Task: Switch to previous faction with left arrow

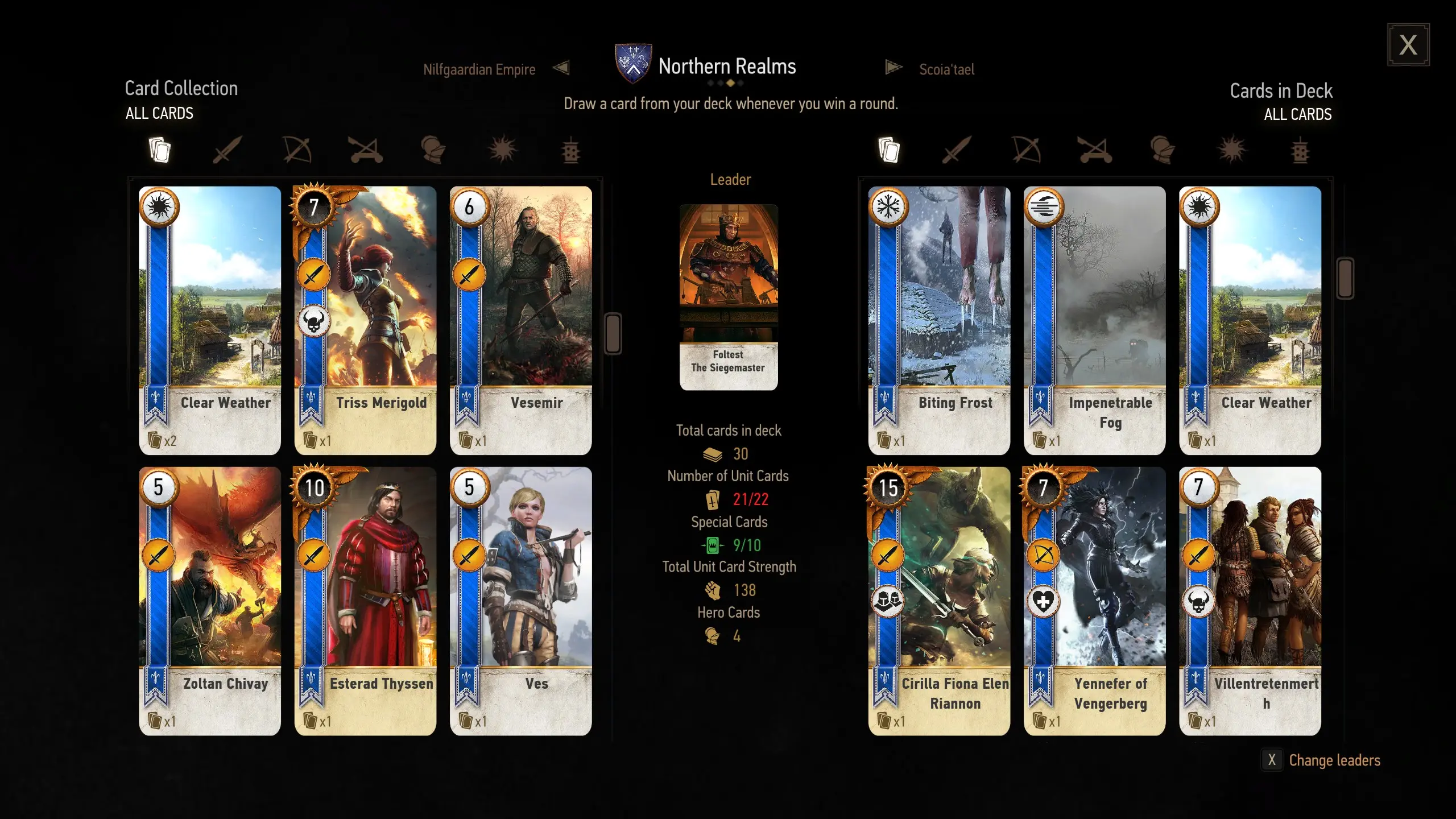Action: coord(561,68)
